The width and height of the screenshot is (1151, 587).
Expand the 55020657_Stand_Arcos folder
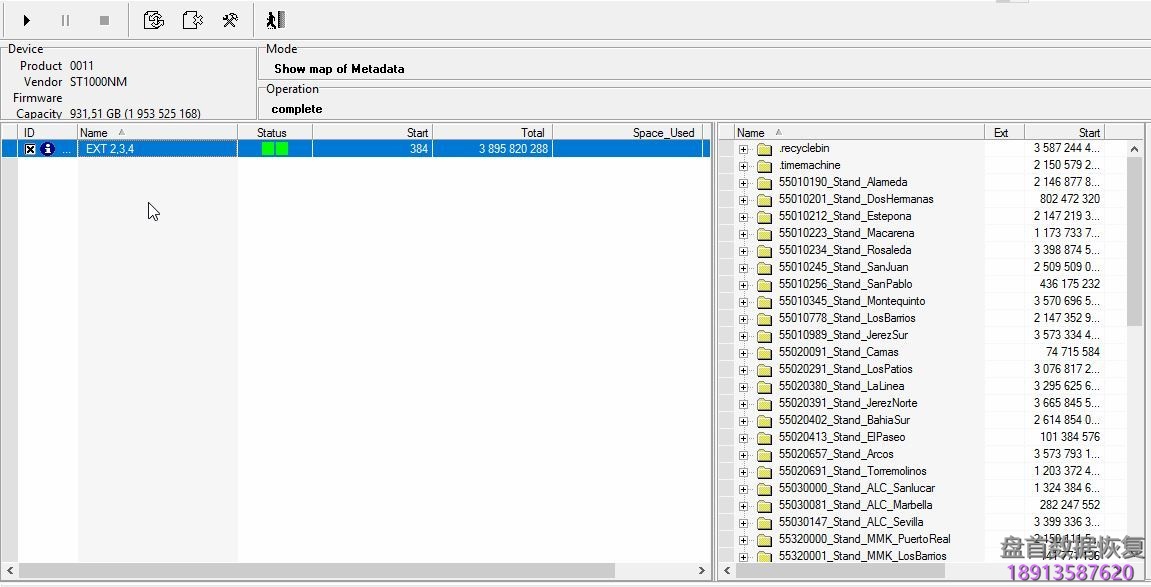pyautogui.click(x=744, y=454)
